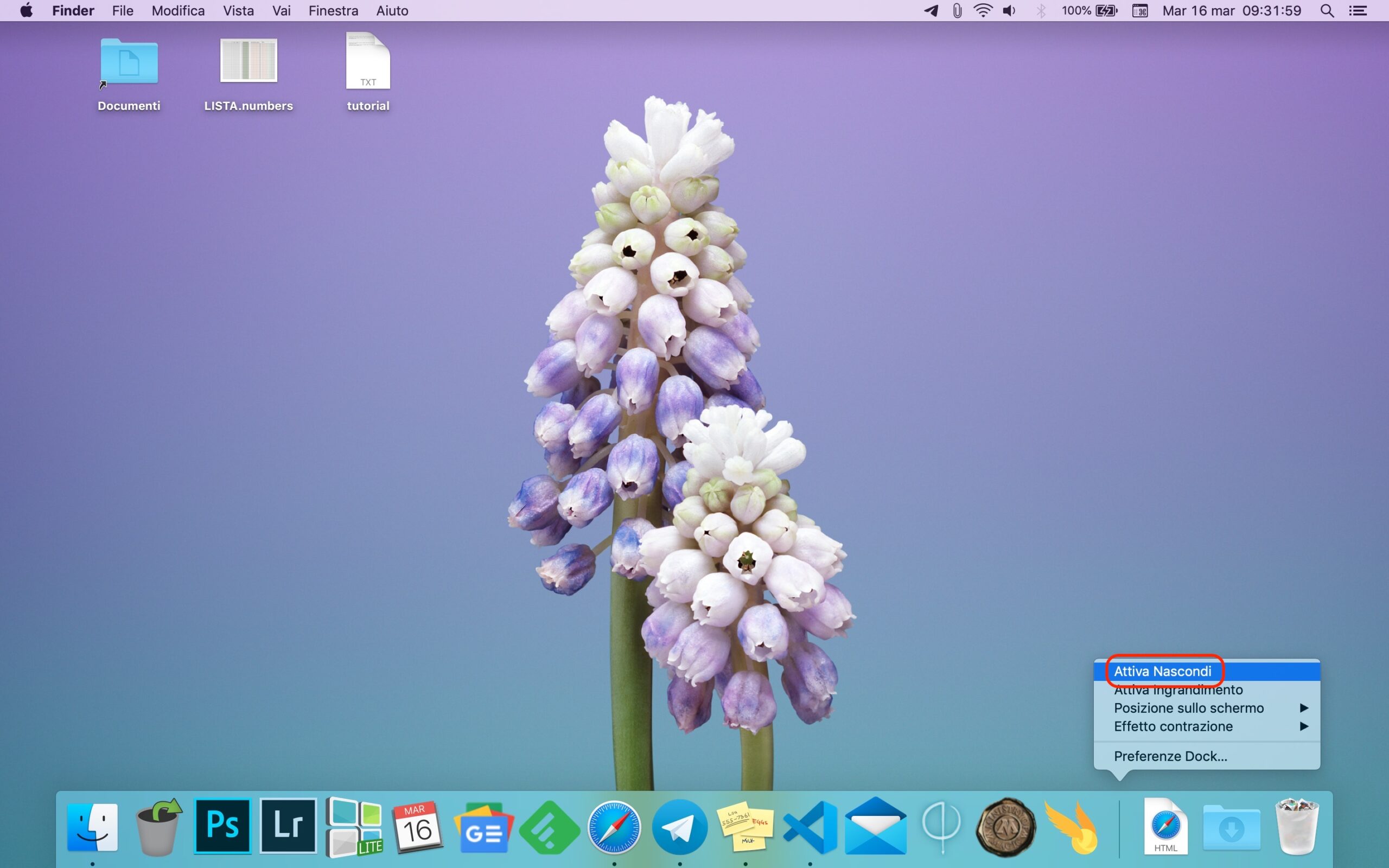
Task: Open the Downloads stack folder
Action: pos(1231,827)
